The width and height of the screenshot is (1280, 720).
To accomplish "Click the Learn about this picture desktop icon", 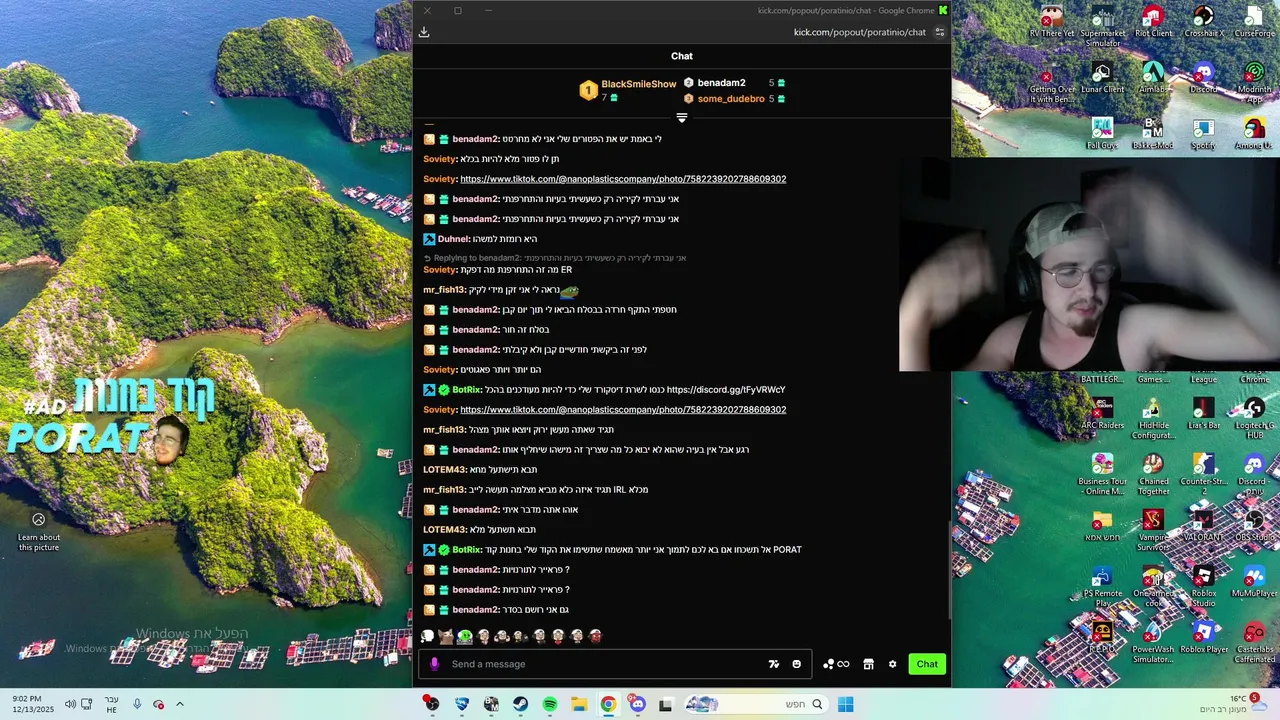I will [39, 530].
